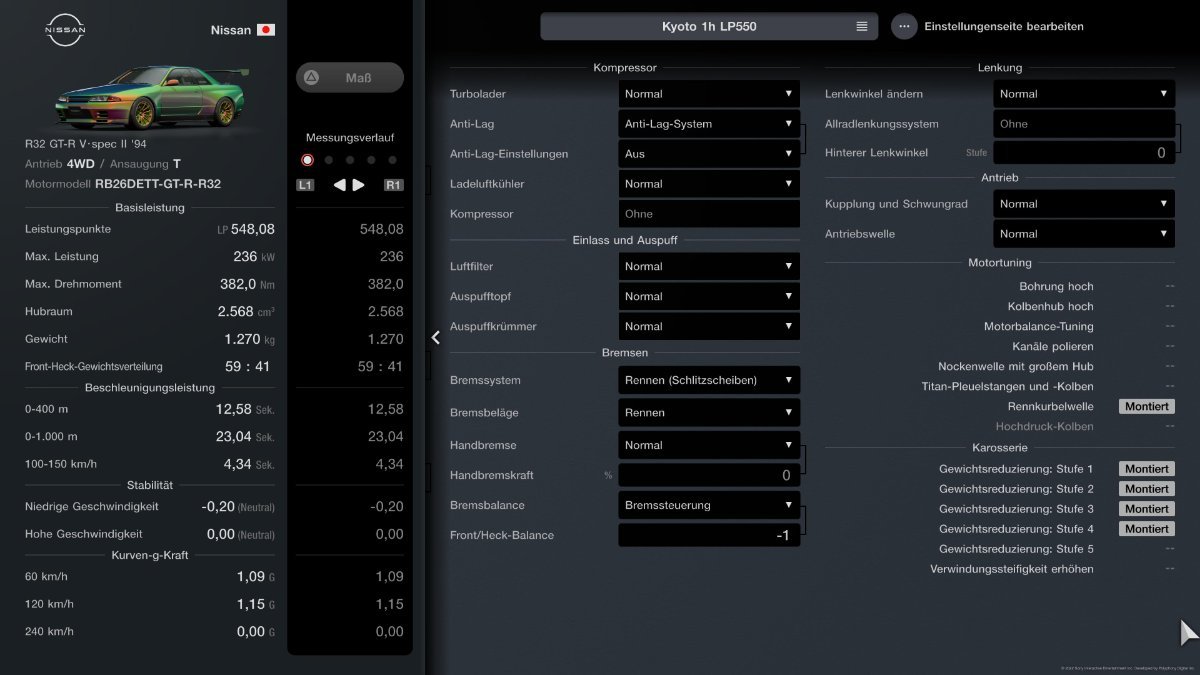
Task: Click the Hinterer Lenkwinkel value field
Action: pyautogui.click(x=1084, y=153)
